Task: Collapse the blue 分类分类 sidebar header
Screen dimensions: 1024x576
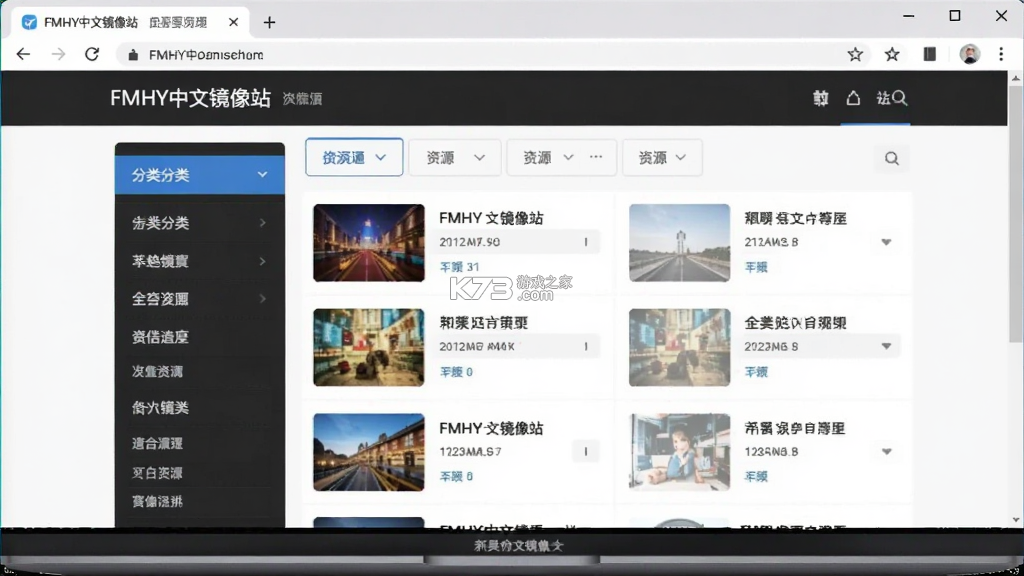Action: (x=200, y=174)
